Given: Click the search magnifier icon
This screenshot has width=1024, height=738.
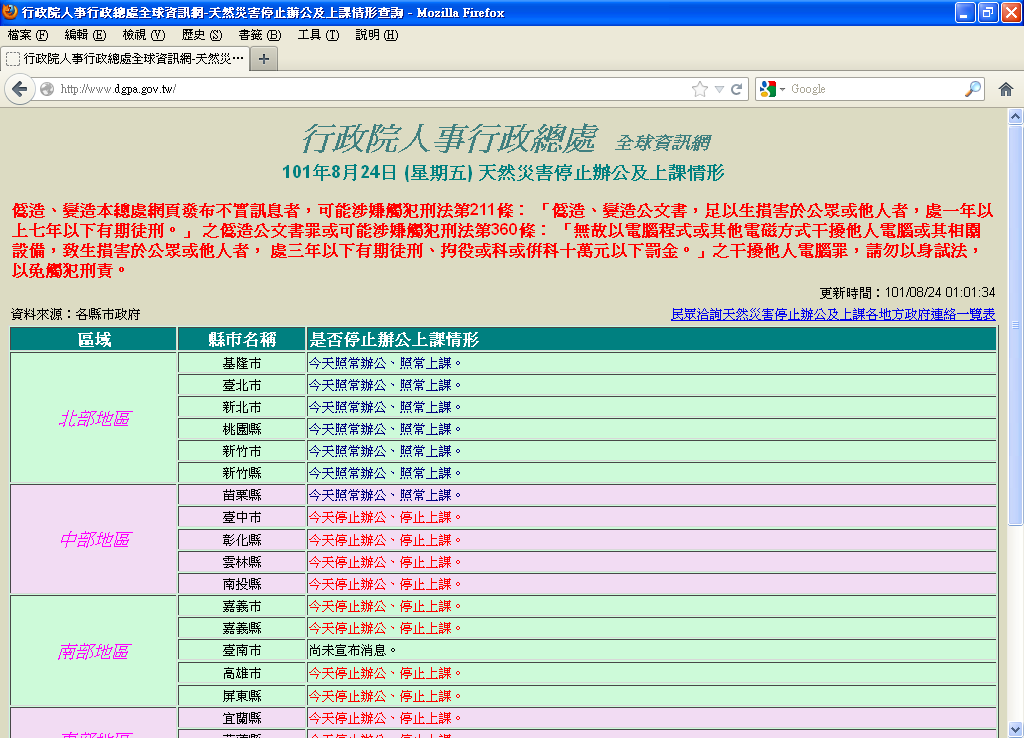Looking at the screenshot, I should coord(972,89).
